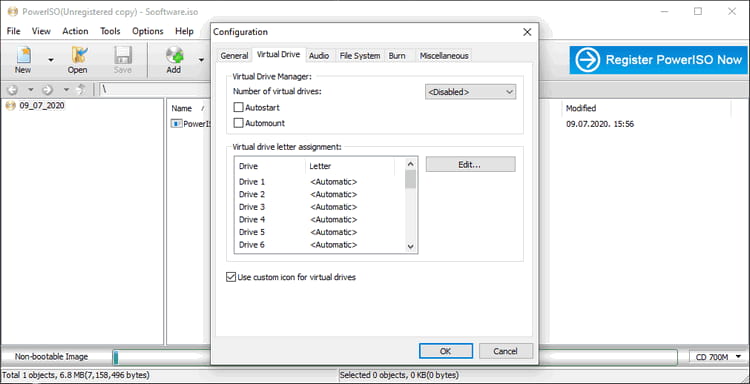Select Drive 3 row in list
Image resolution: width=750 pixels, height=384 pixels.
coord(320,207)
